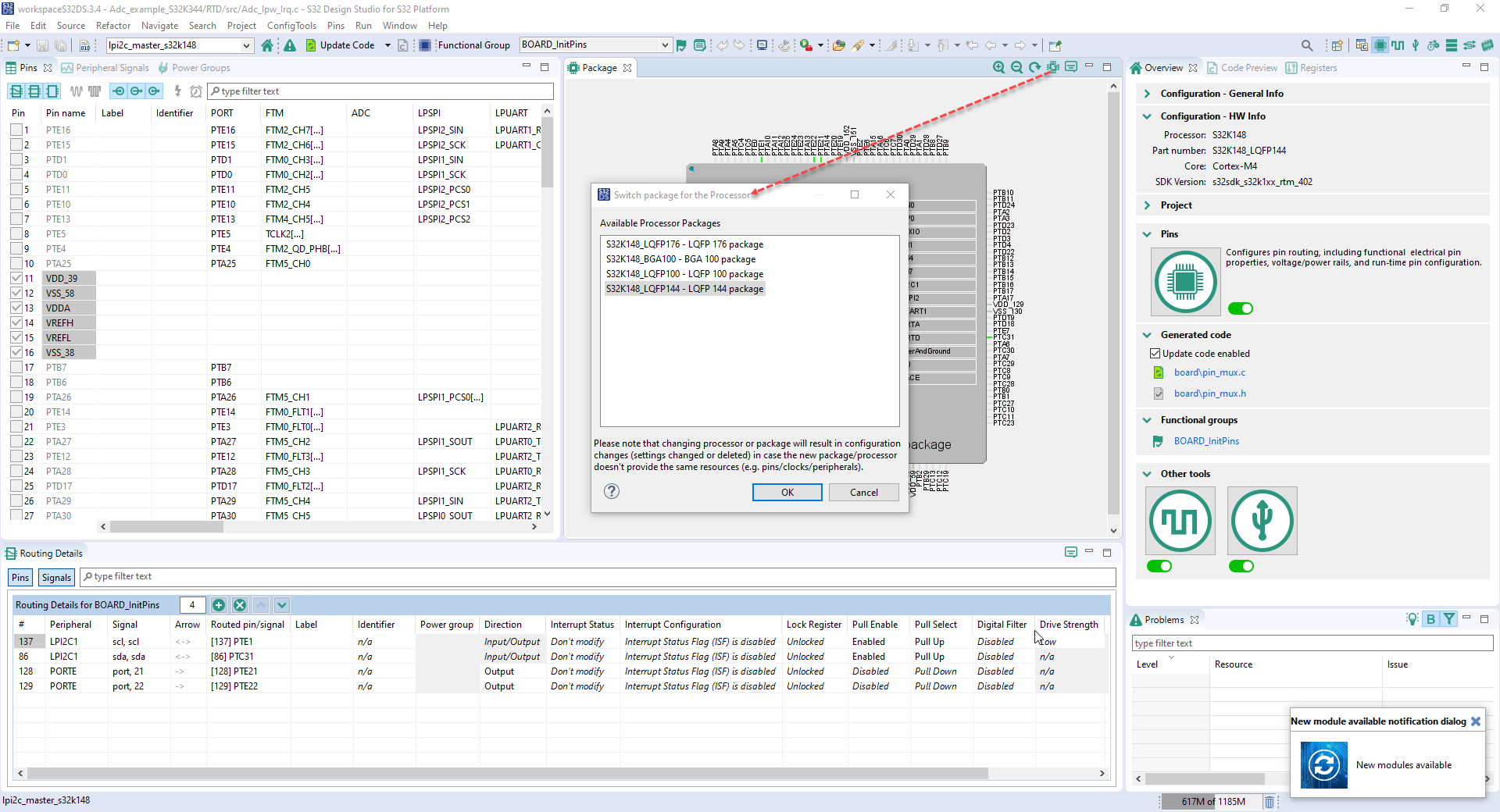Add a new route with the green plus icon
1500x812 pixels.
(219, 605)
